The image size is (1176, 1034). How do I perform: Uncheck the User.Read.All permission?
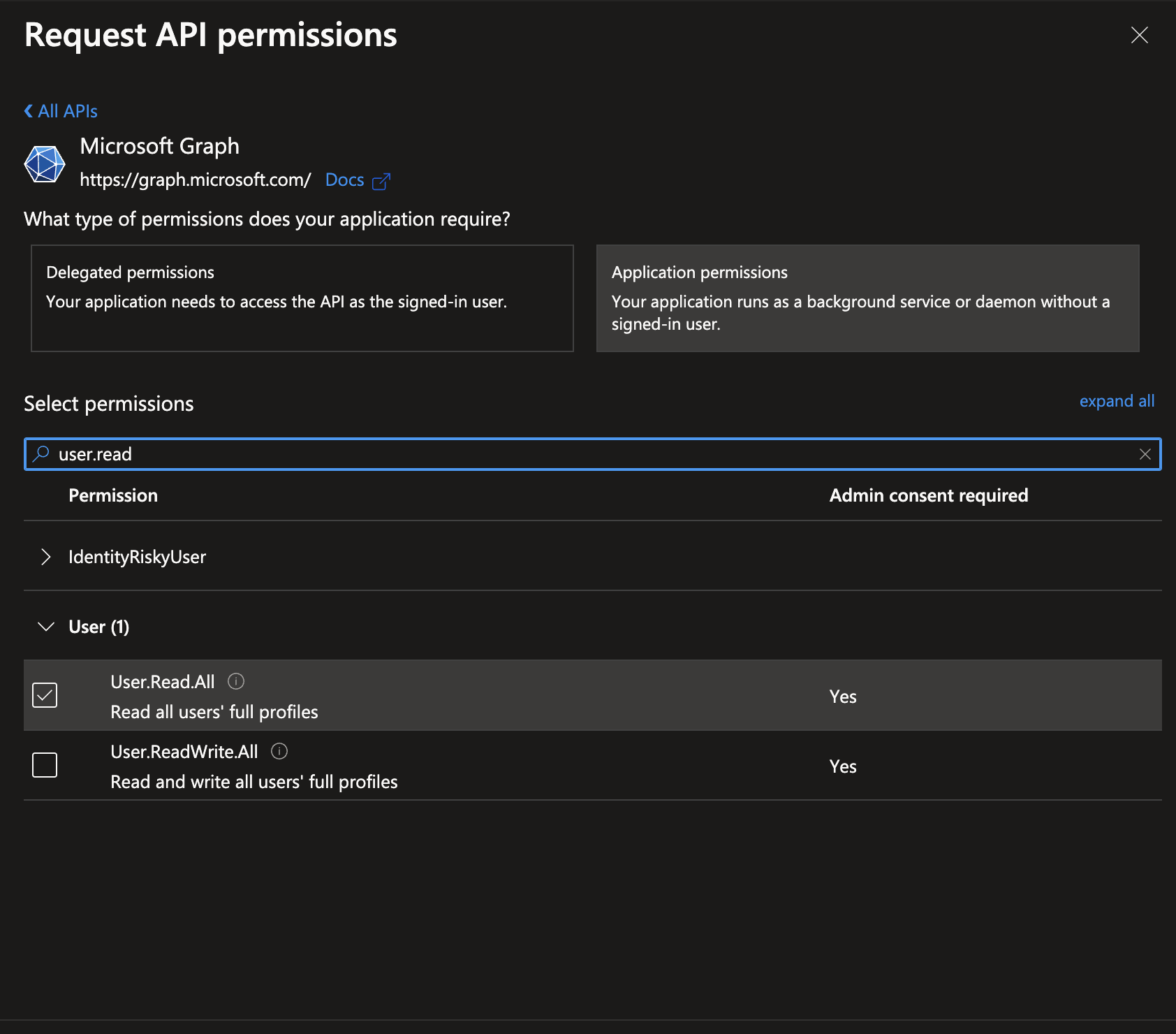pos(44,695)
